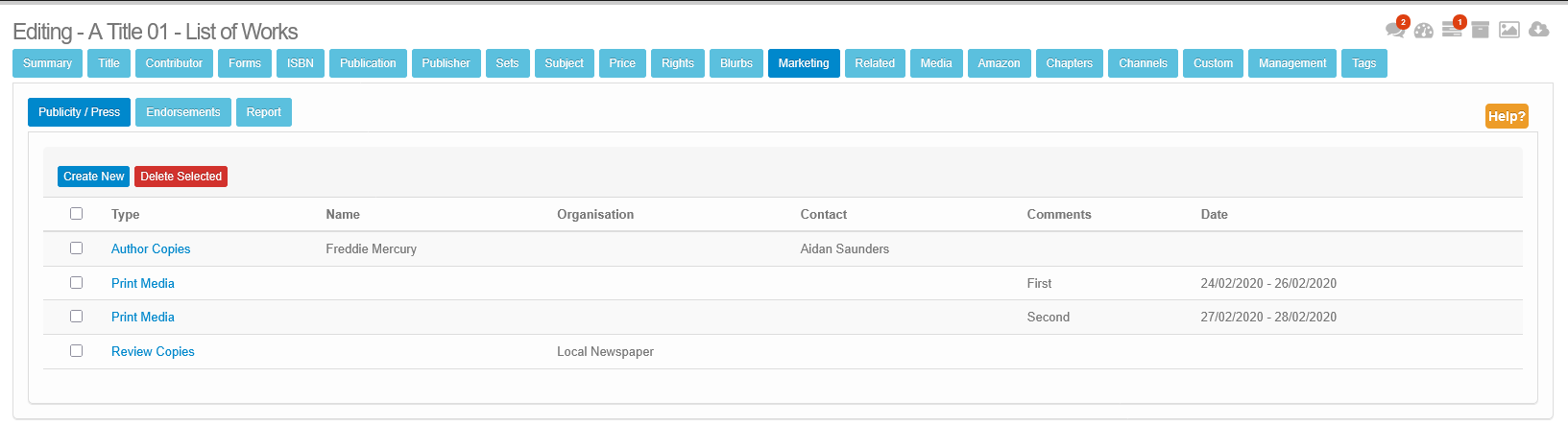The image size is (1568, 425).
Task: Click the archive box icon
Action: click(1481, 31)
